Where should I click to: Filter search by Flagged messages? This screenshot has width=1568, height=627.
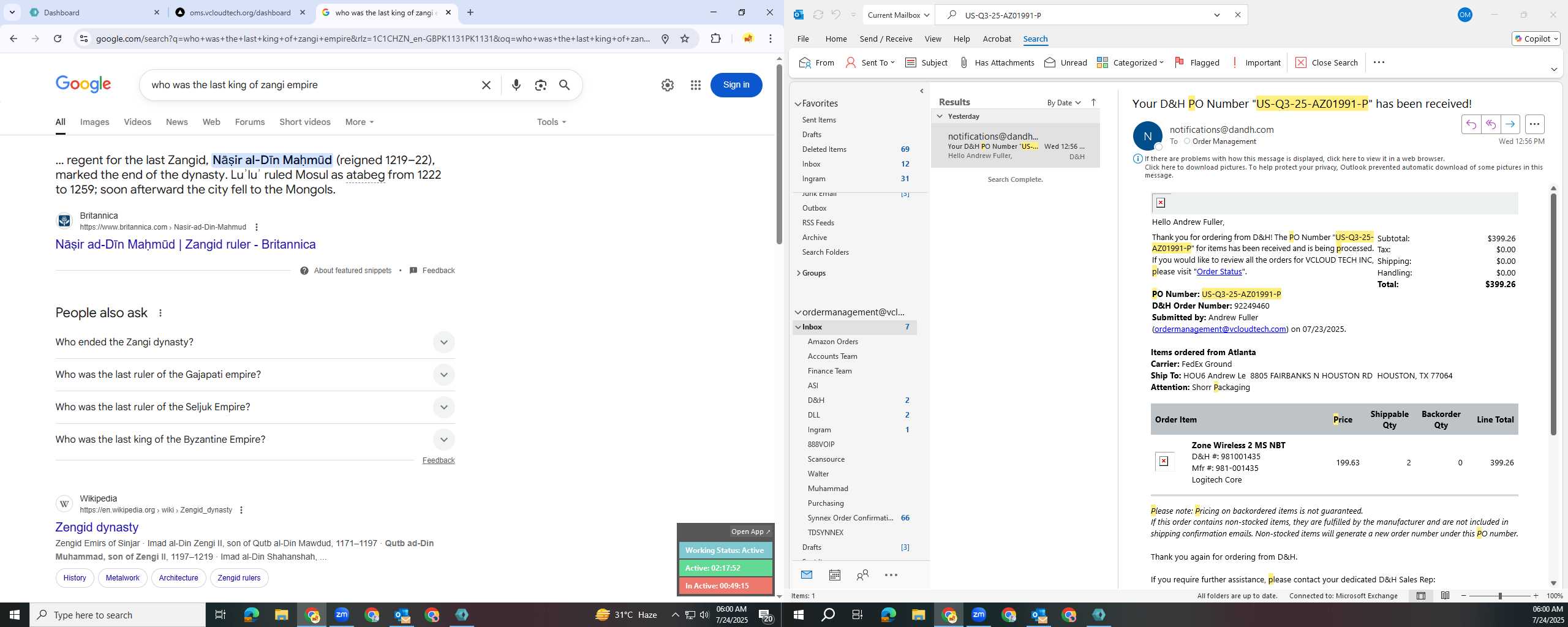1197,62
